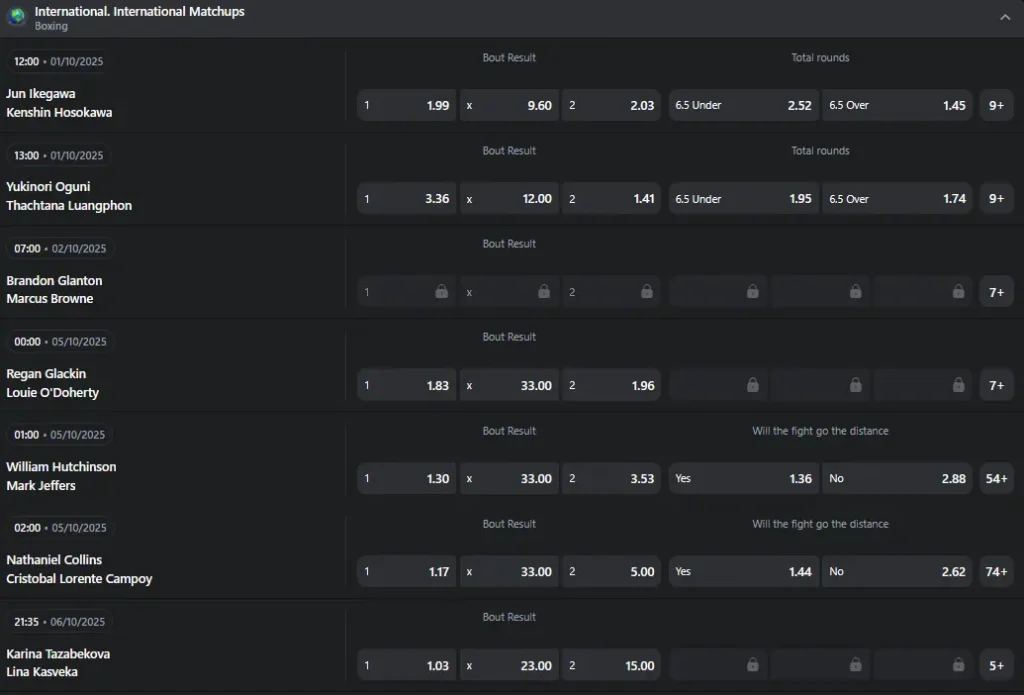Click first locked market for Tazabekova vs Kasveka

(x=719, y=665)
